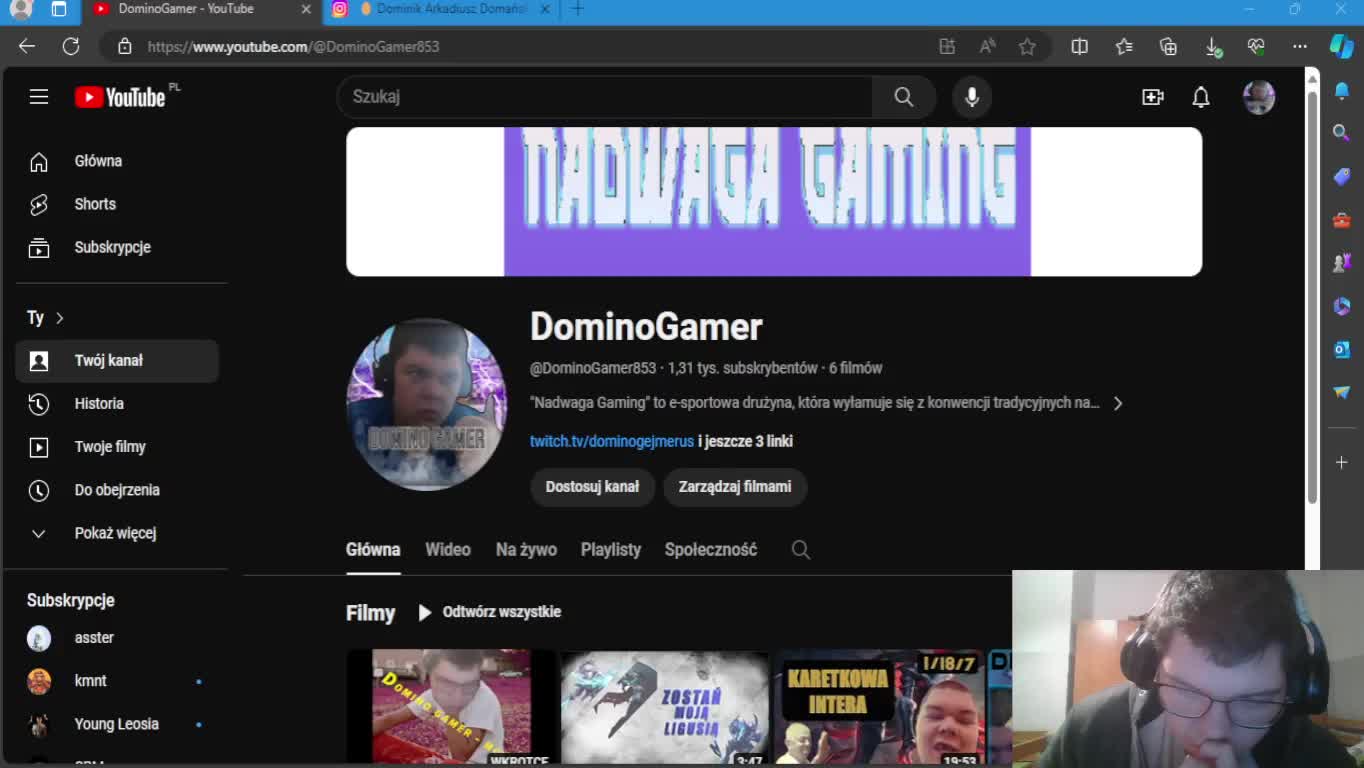Open the twitch.tv/dominogejmerus link

[x=612, y=441]
